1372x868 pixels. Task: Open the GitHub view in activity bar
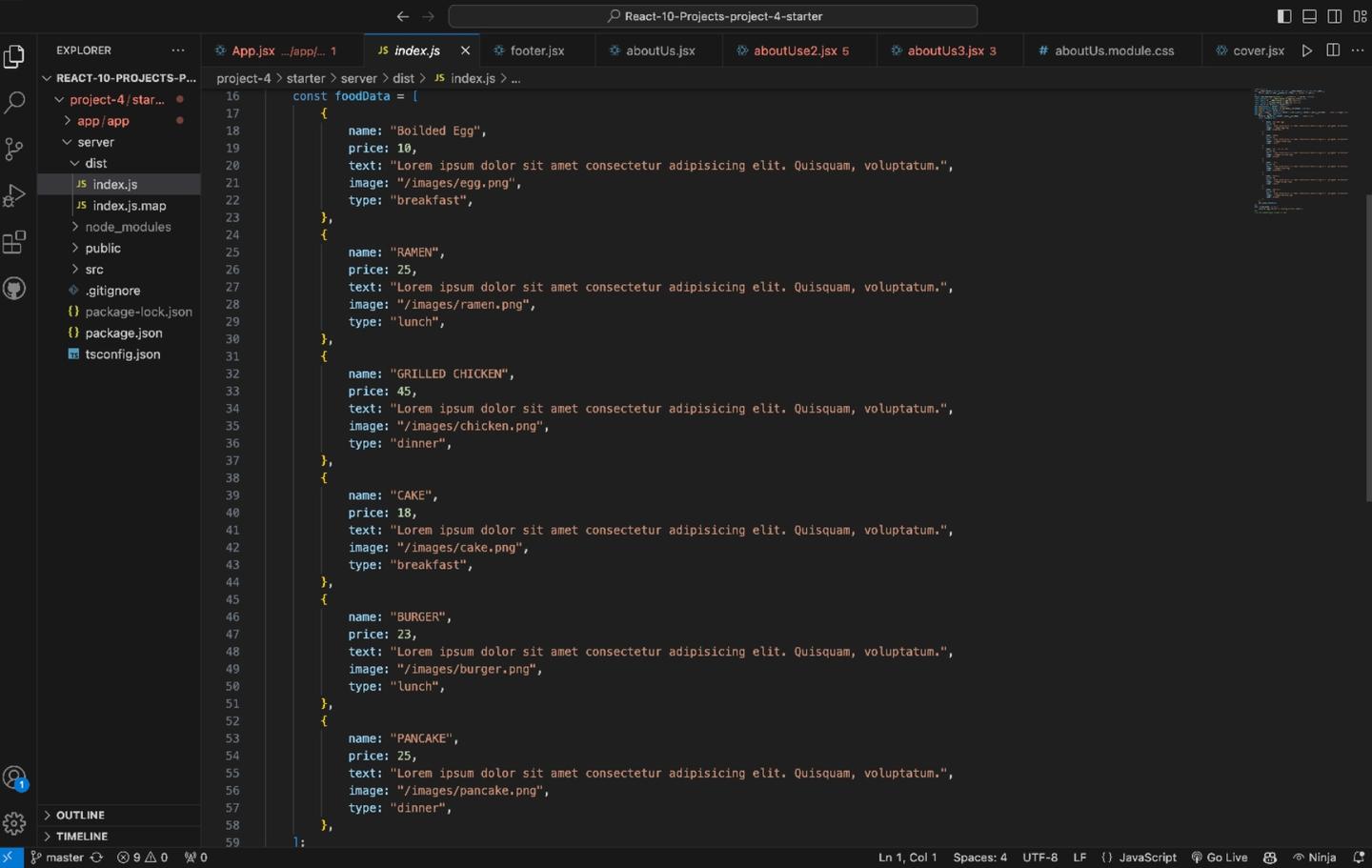tap(14, 288)
